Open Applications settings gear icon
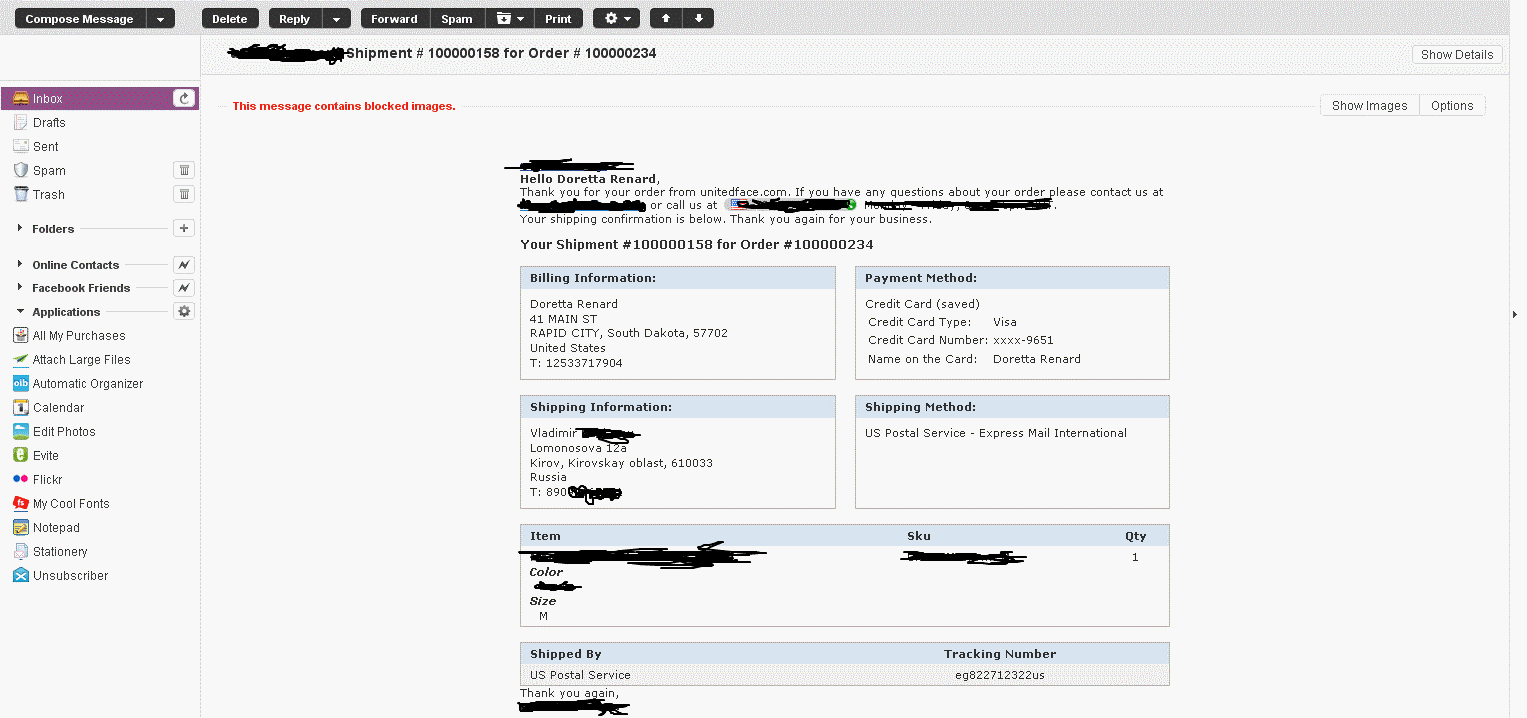Viewport: 1527px width, 718px height. point(184,312)
